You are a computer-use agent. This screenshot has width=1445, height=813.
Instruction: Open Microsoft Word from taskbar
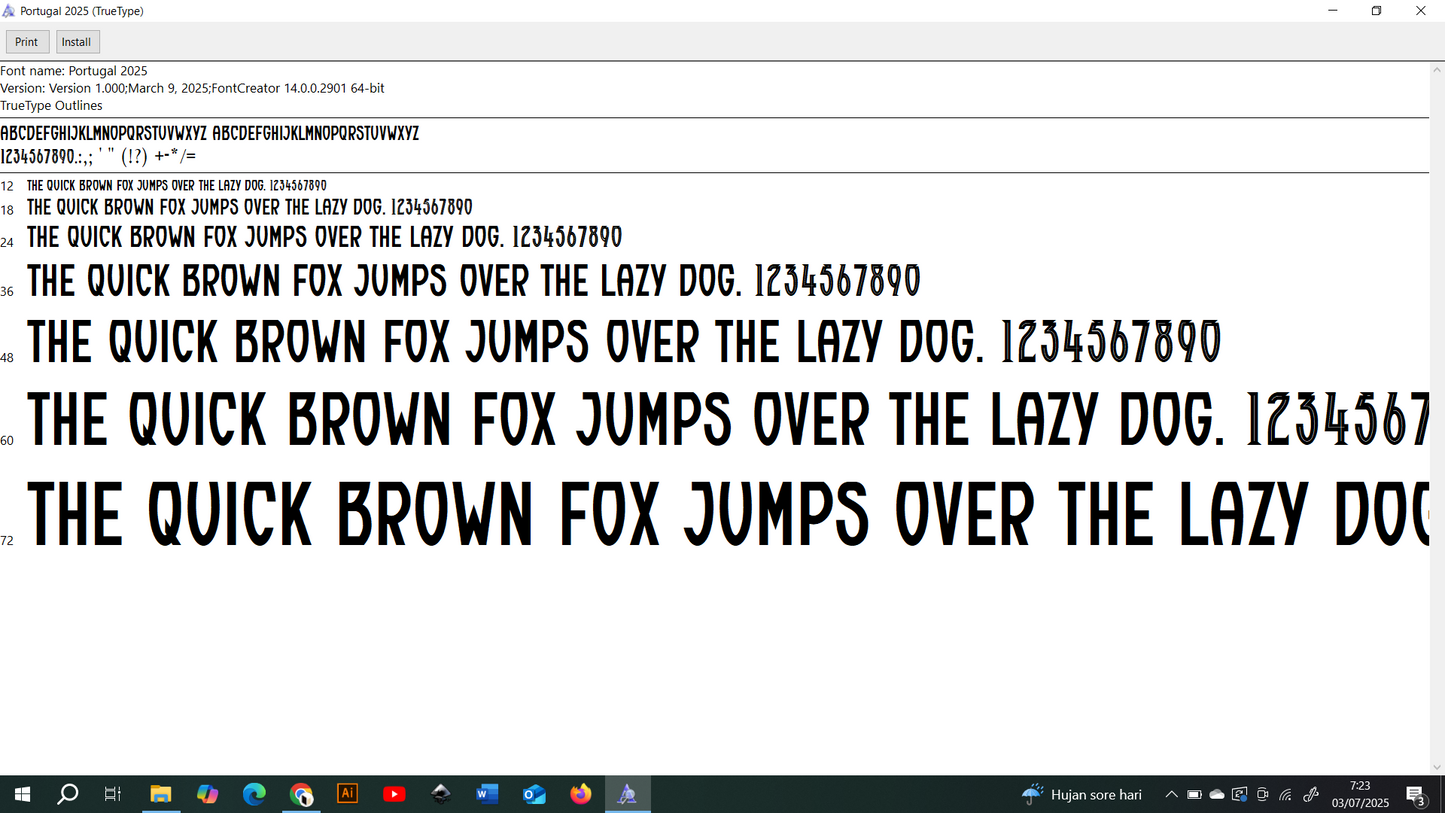pyautogui.click(x=487, y=795)
